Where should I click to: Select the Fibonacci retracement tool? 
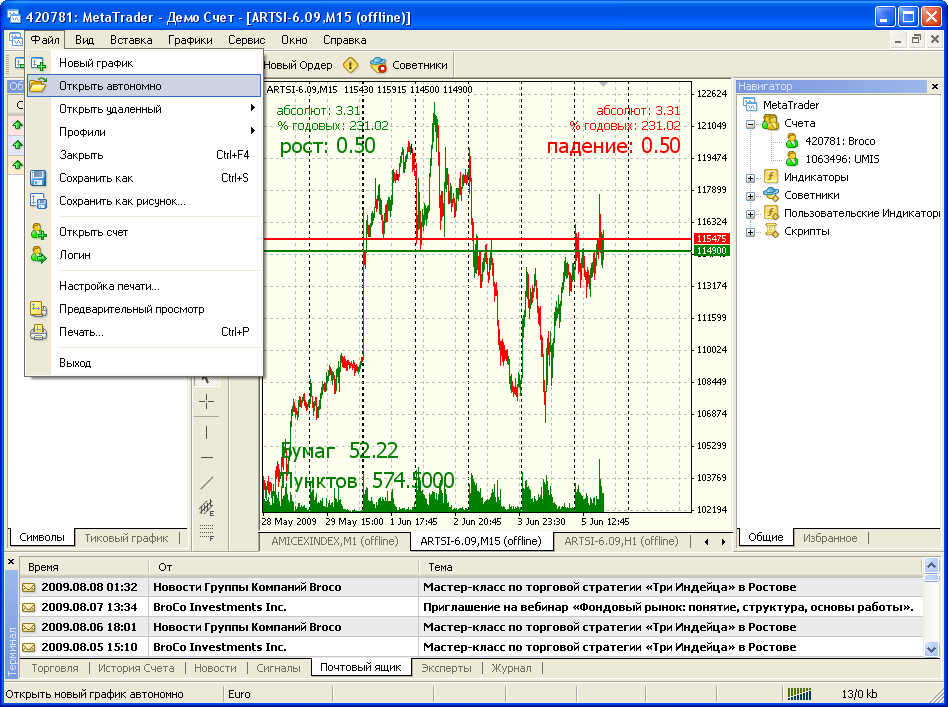[x=207, y=533]
